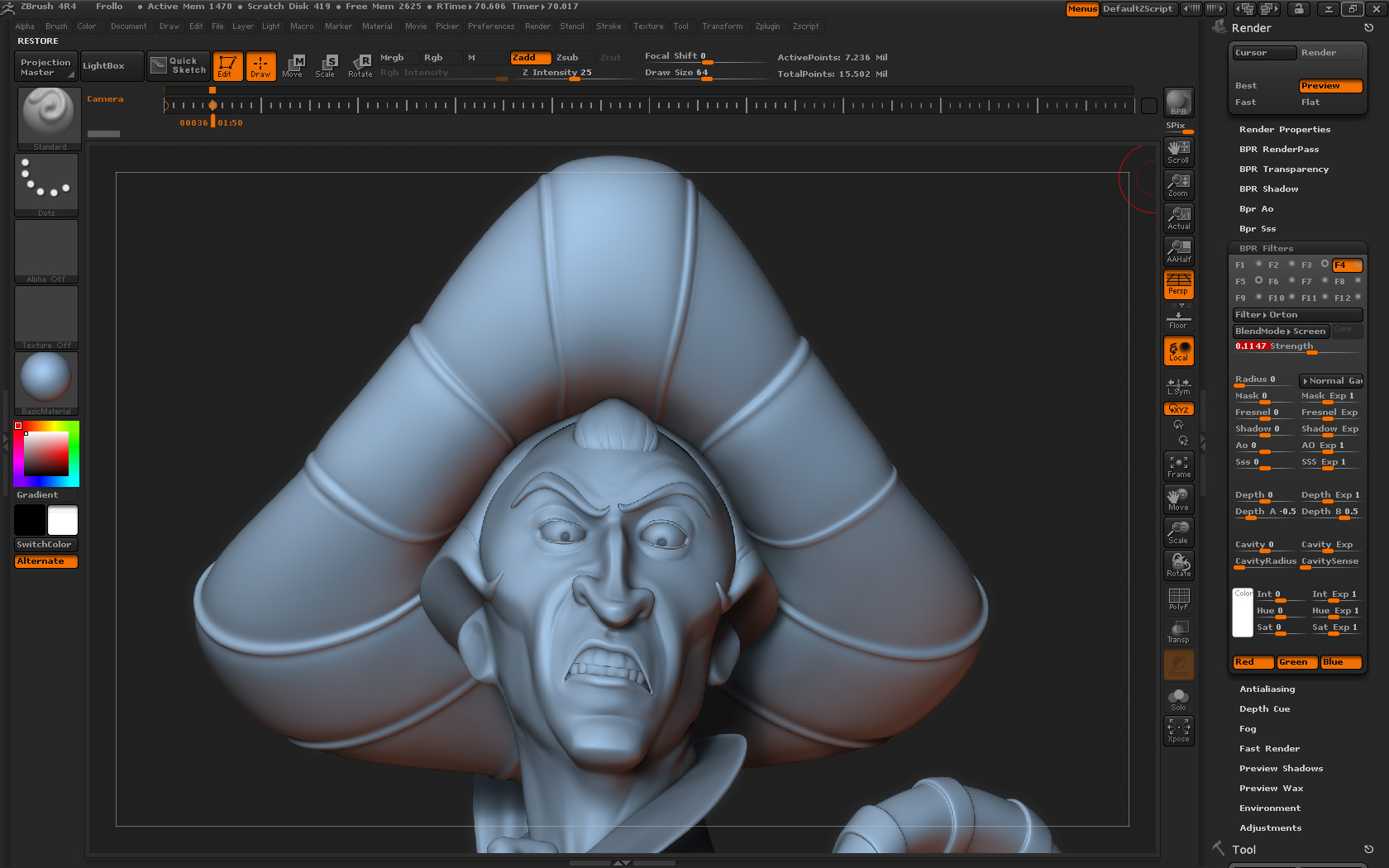Select the Move mode in top shelf

click(x=293, y=66)
